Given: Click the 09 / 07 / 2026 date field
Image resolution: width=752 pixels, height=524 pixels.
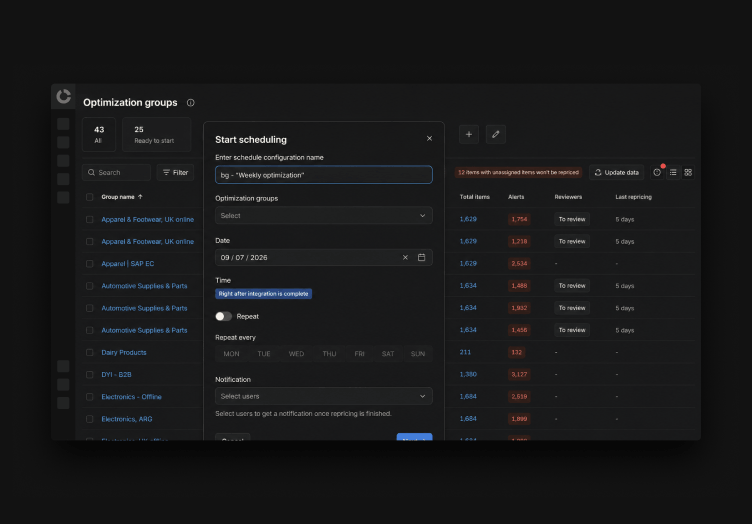Looking at the screenshot, I should click(x=324, y=257).
